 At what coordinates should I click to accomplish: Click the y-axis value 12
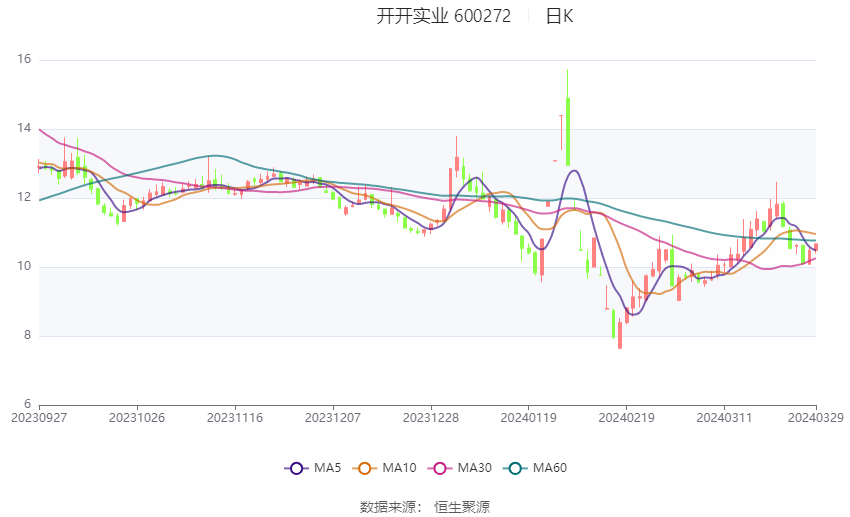tap(24, 197)
